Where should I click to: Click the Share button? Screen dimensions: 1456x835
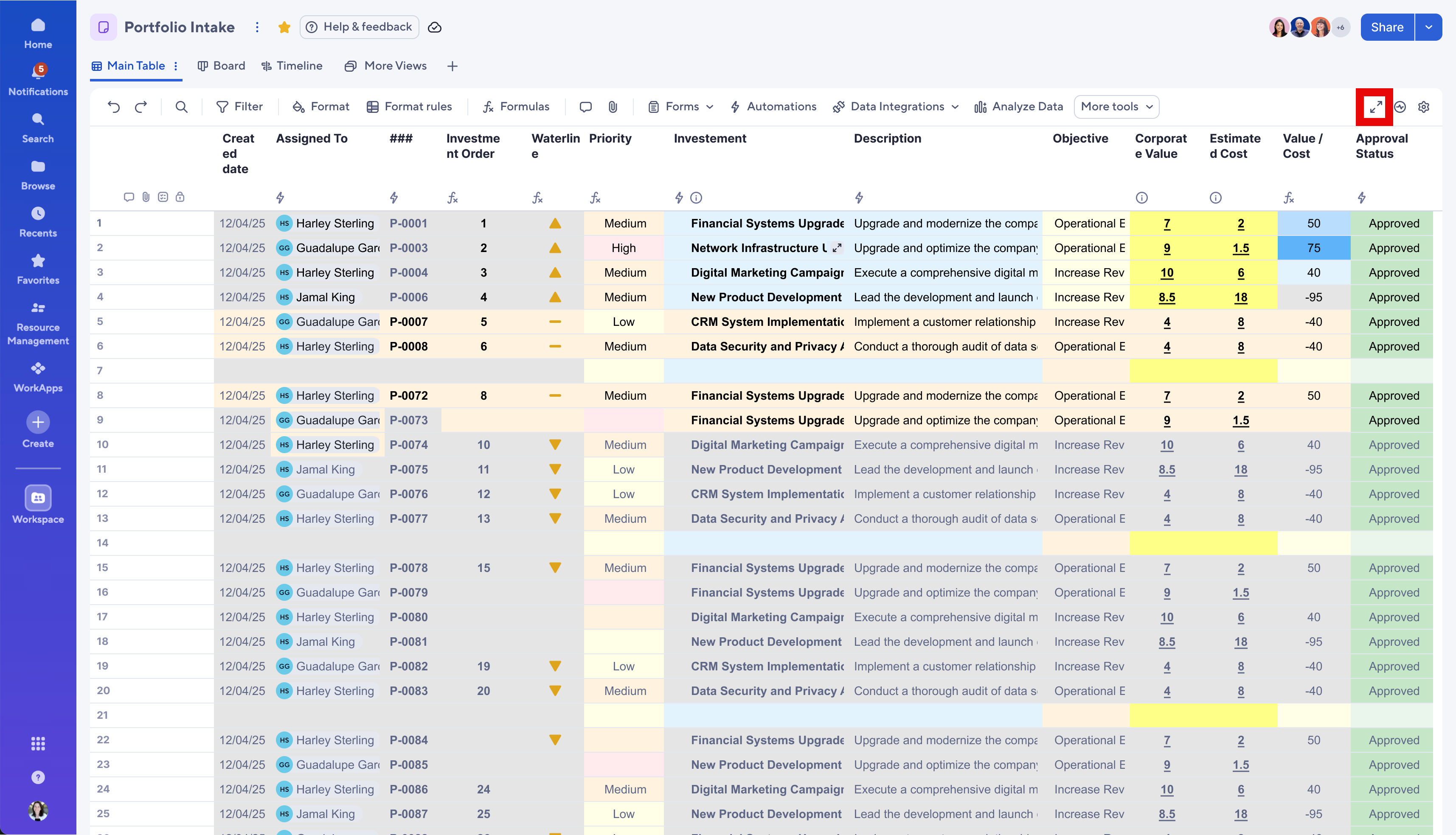pos(1386,27)
